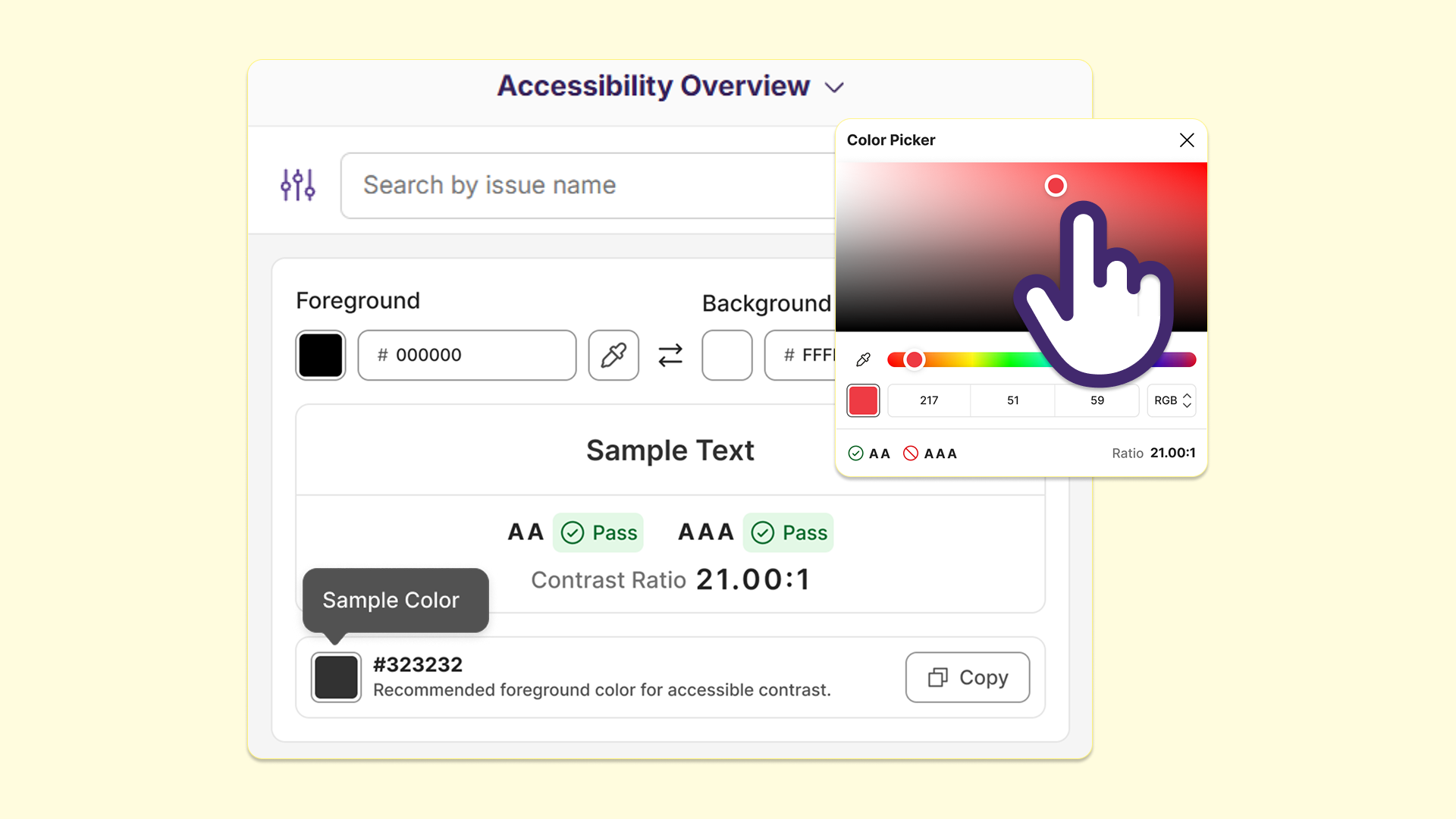Expand the Accessibility Overview chevron

(834, 87)
